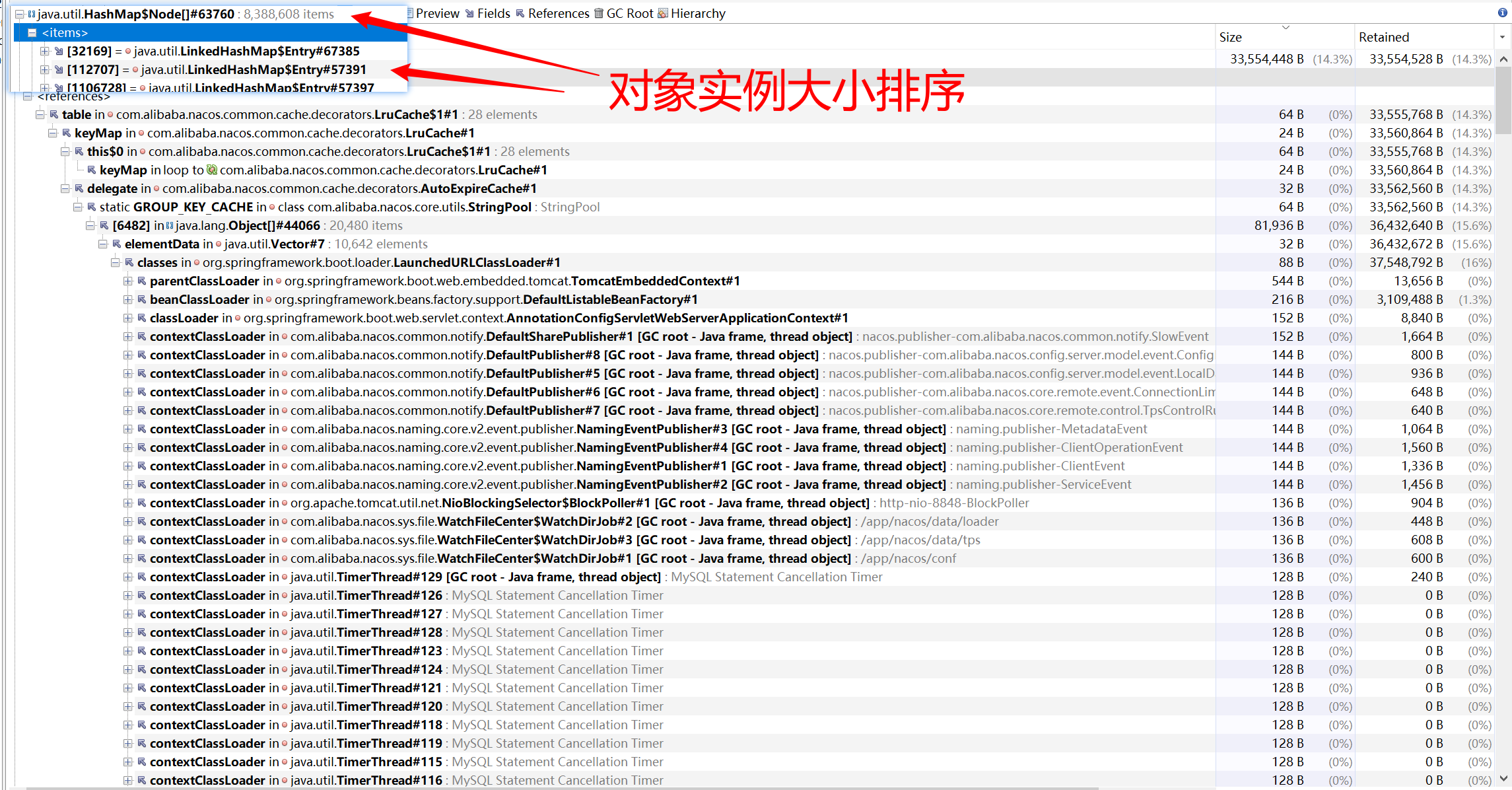Open the Retained column options dropdown
The height and width of the screenshot is (790, 1512).
(1503, 36)
